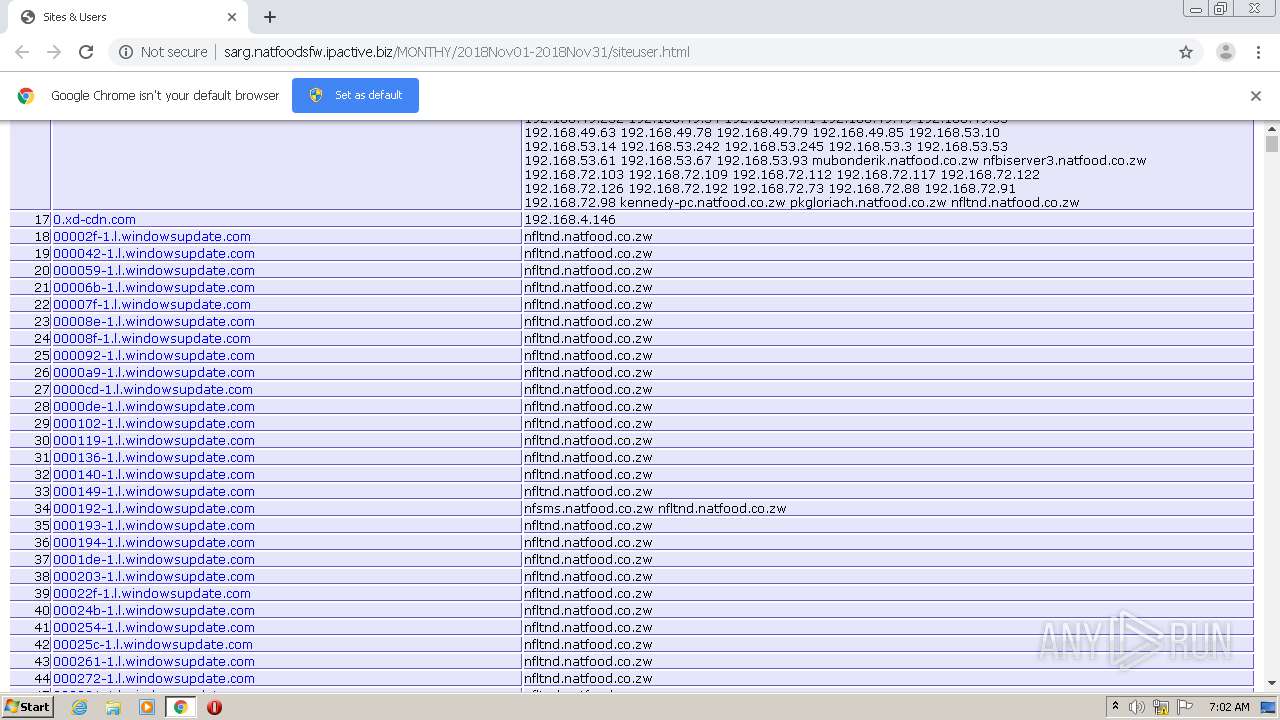The height and width of the screenshot is (720, 1280).
Task: Open 000192-1.l.windowsupdate.com link
Action: pos(154,508)
